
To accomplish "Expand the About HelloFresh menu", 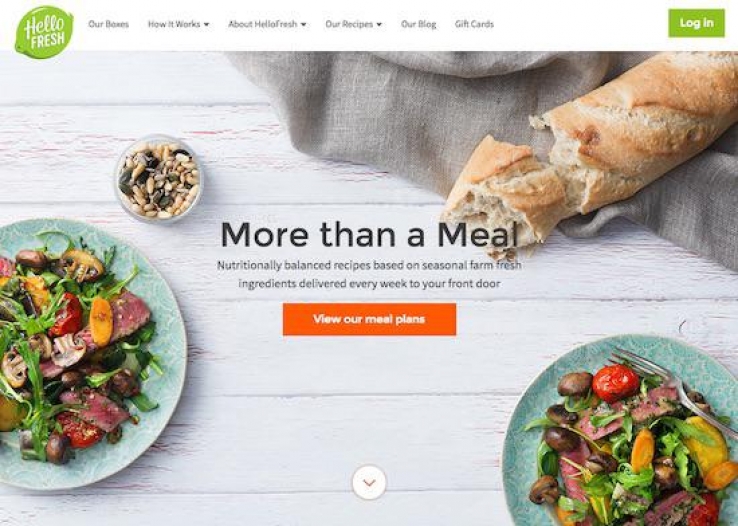I will coord(267,24).
